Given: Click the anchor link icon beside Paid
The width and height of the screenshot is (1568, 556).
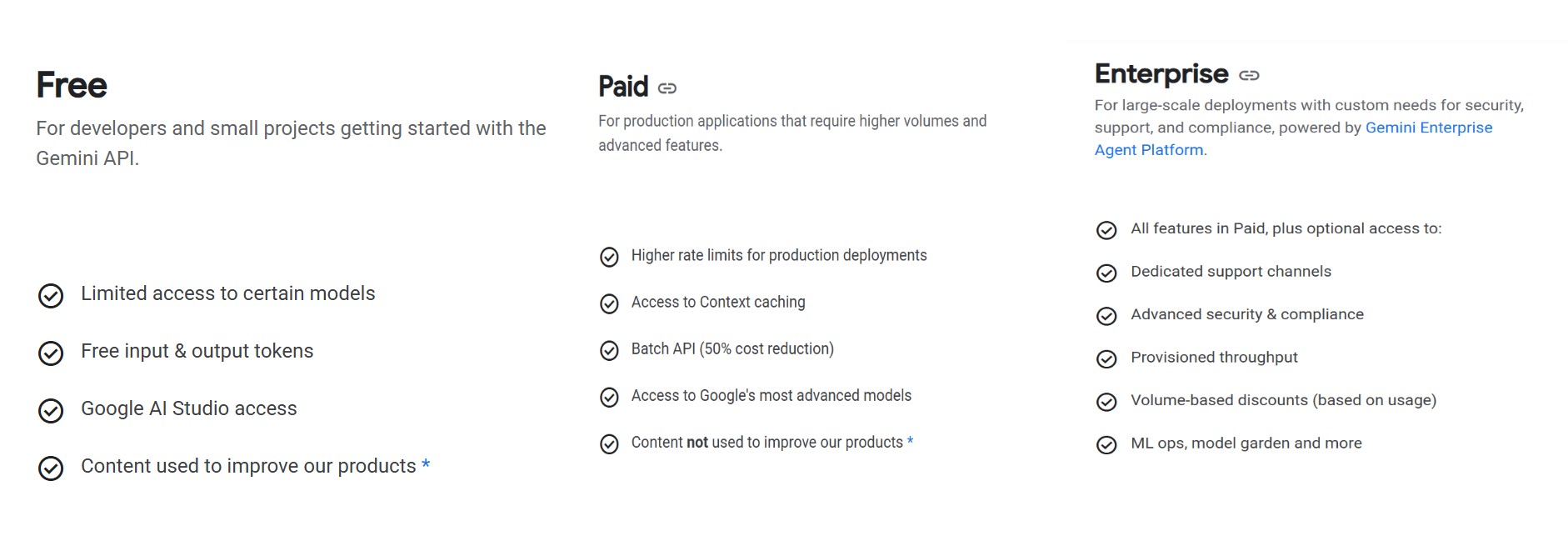Looking at the screenshot, I should (x=667, y=88).
